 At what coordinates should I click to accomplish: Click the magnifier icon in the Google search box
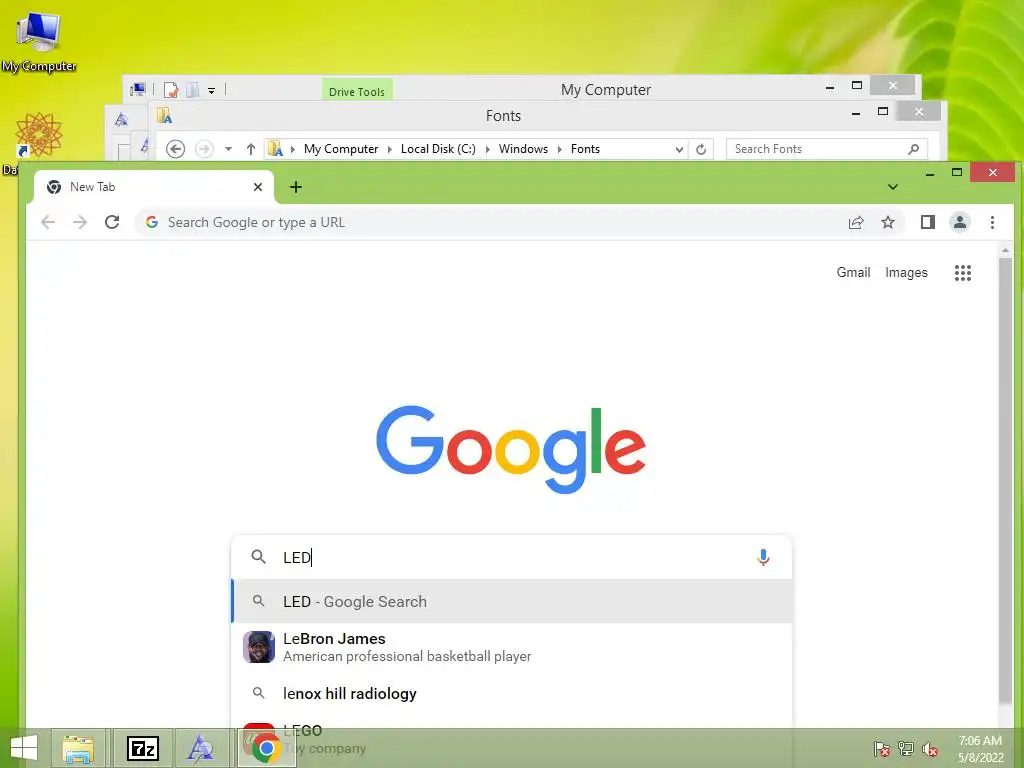pos(259,557)
